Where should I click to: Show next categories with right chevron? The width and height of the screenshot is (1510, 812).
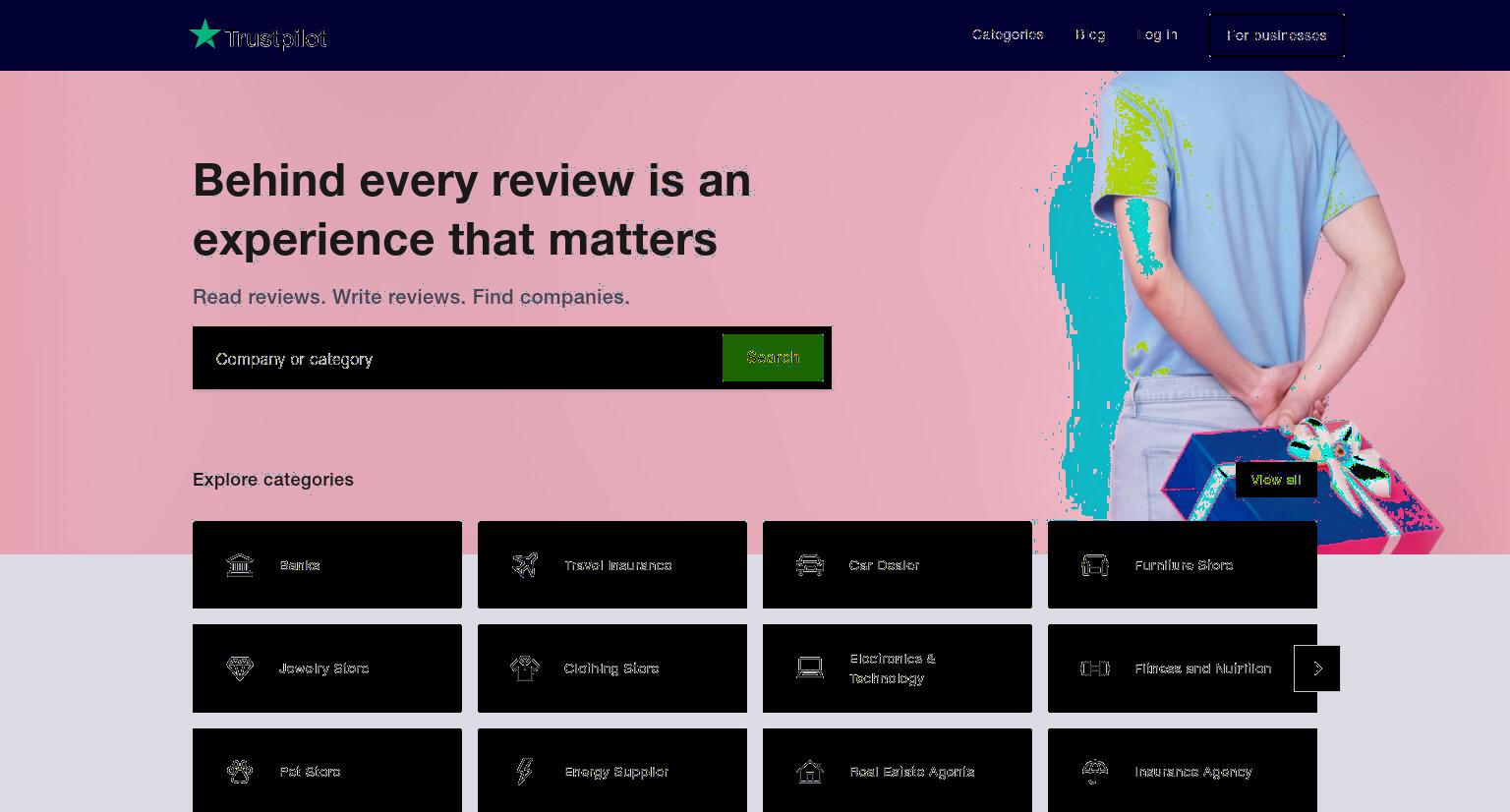click(x=1317, y=668)
